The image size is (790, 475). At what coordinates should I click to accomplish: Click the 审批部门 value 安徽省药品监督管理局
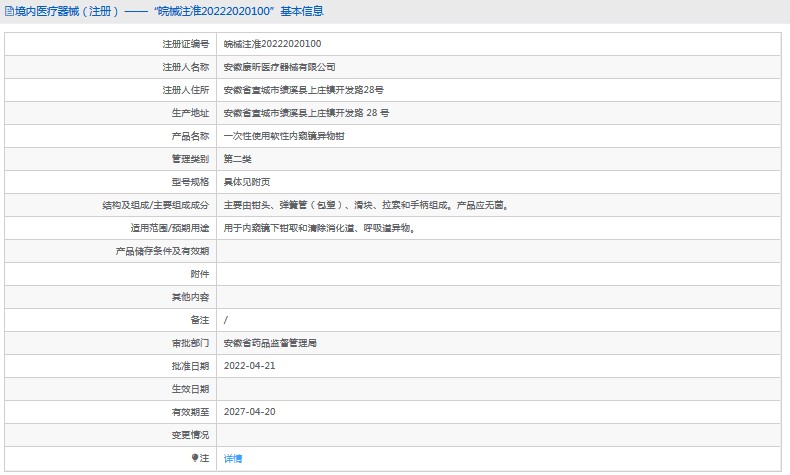point(270,343)
